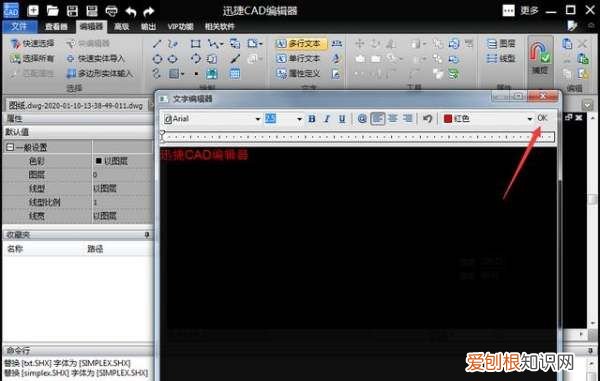
Task: Click the undo icon in text editor
Action: [427, 119]
